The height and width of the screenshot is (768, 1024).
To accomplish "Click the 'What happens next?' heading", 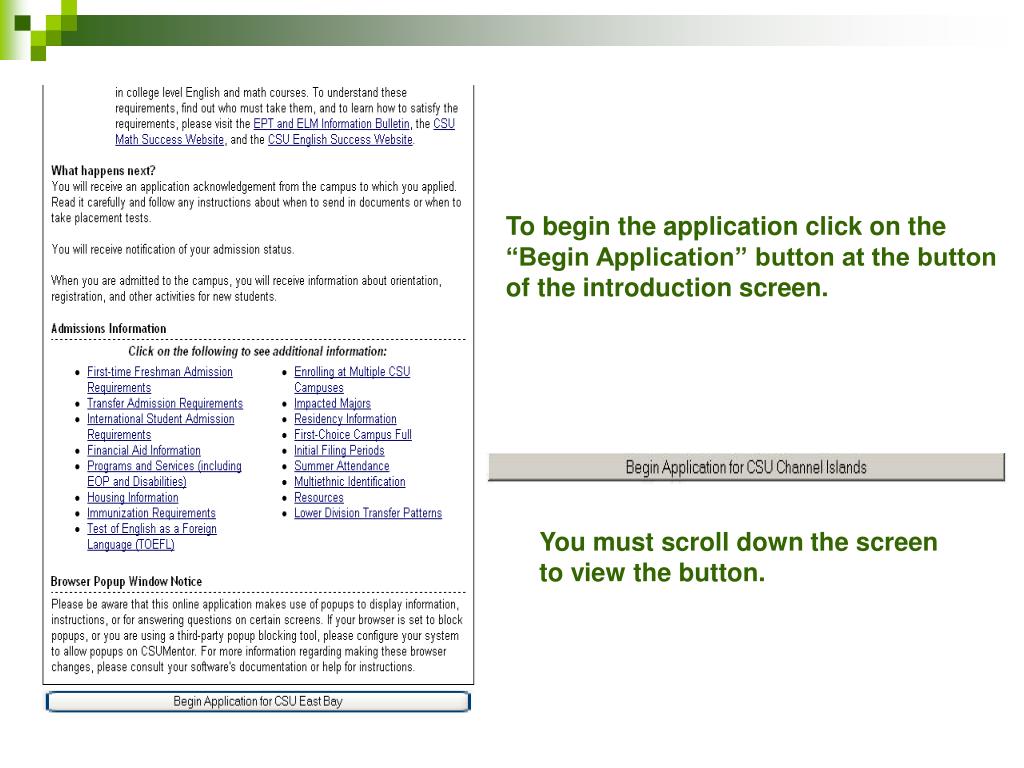I will pyautogui.click(x=103, y=170).
